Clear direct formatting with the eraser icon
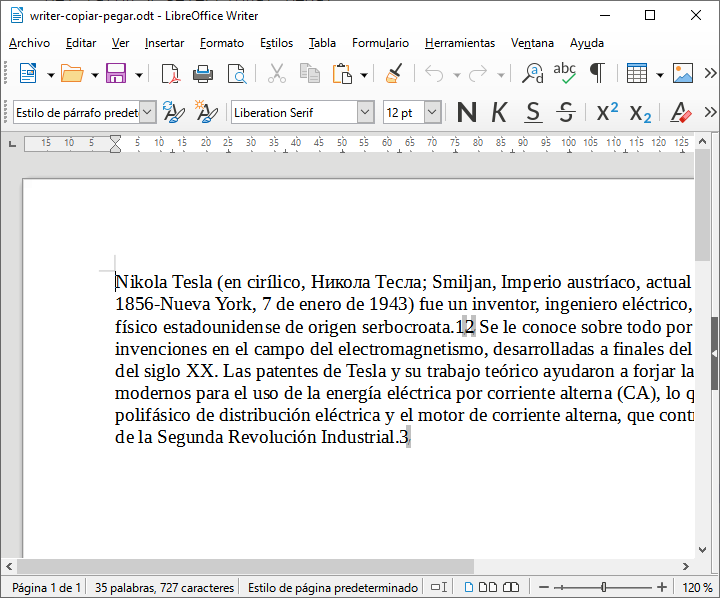Image resolution: width=720 pixels, height=598 pixels. [x=681, y=112]
